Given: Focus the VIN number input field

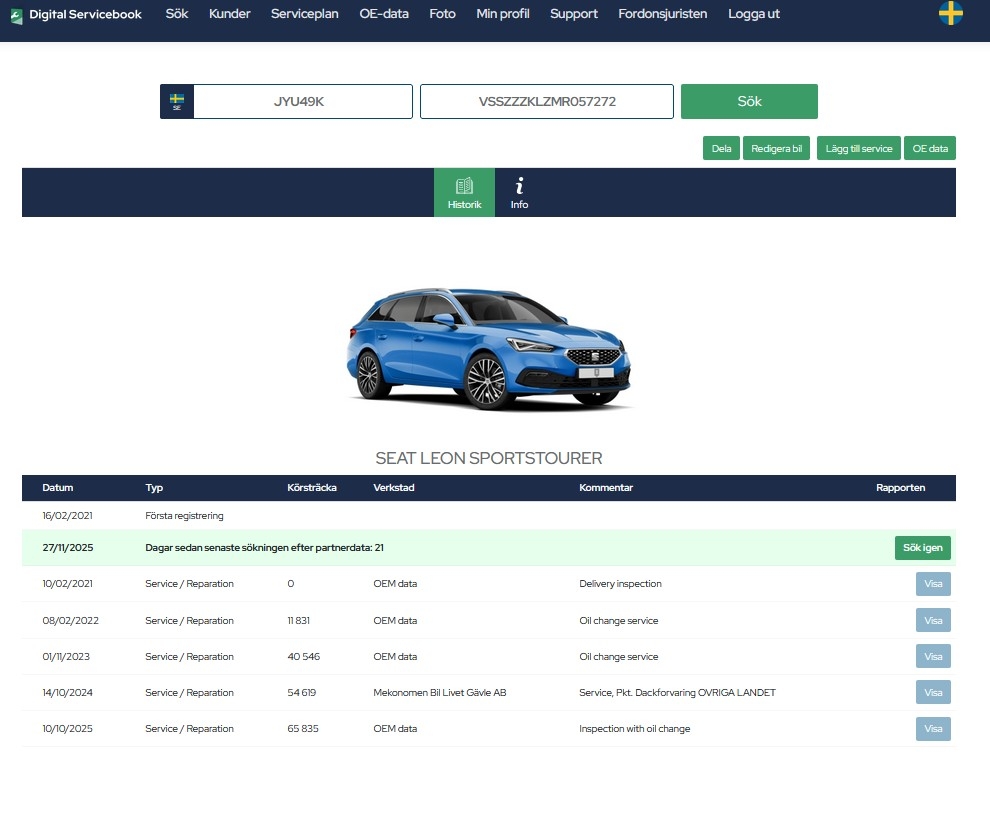Looking at the screenshot, I should point(546,102).
